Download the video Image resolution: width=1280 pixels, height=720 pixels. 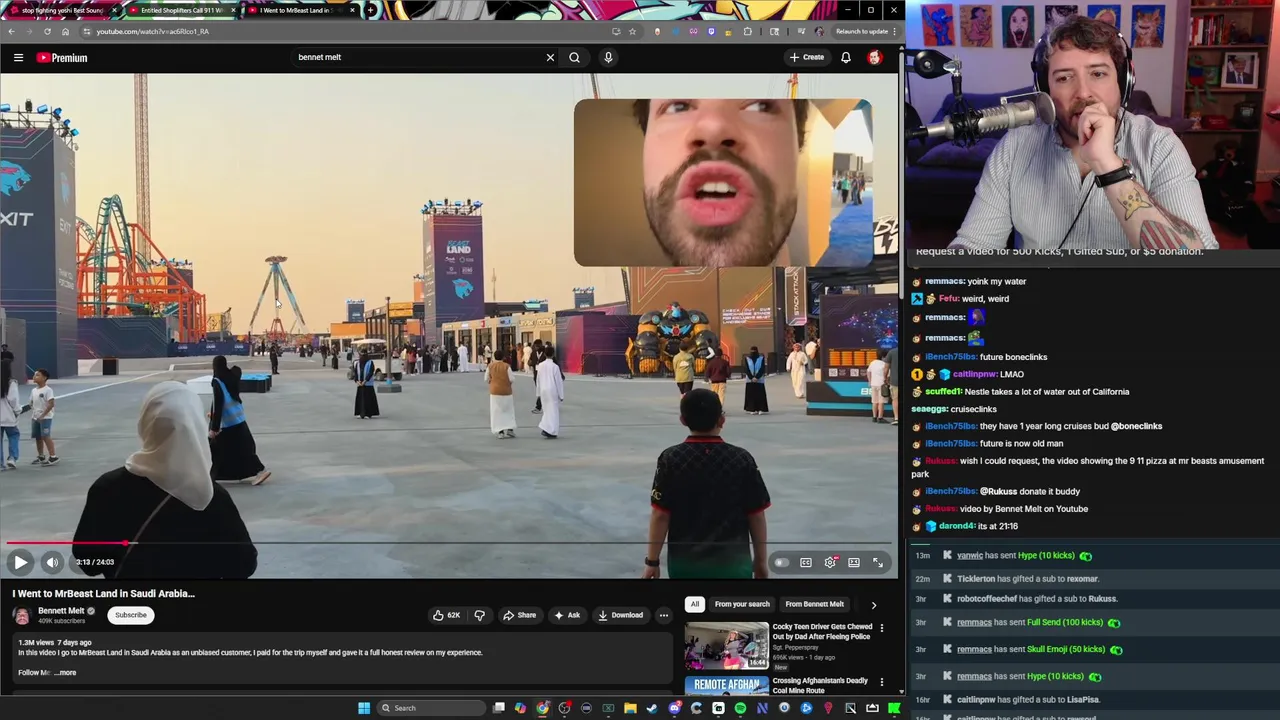coord(620,615)
